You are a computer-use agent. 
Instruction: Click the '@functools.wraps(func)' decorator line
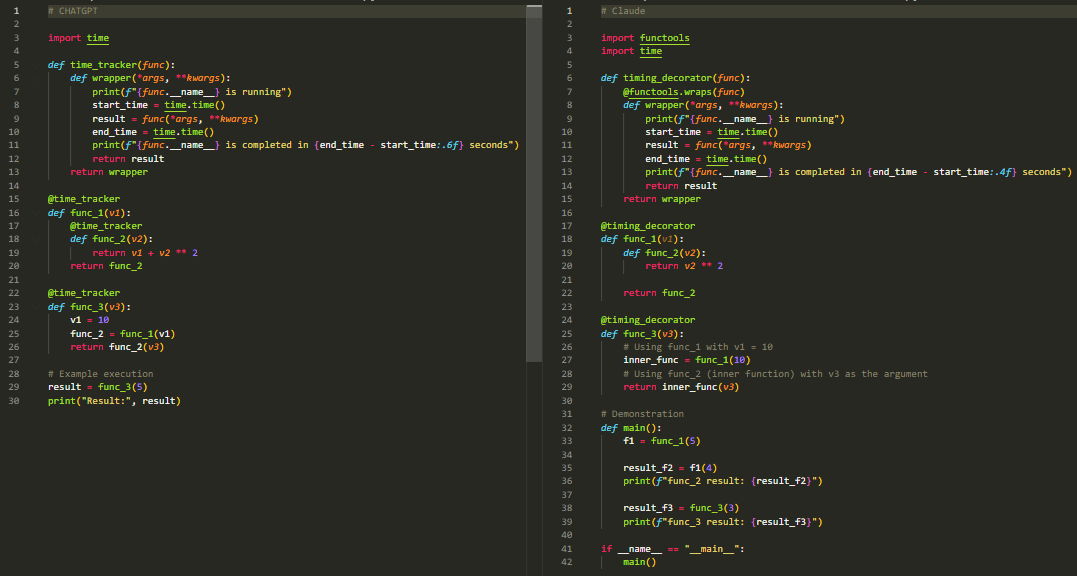pyautogui.click(x=683, y=91)
